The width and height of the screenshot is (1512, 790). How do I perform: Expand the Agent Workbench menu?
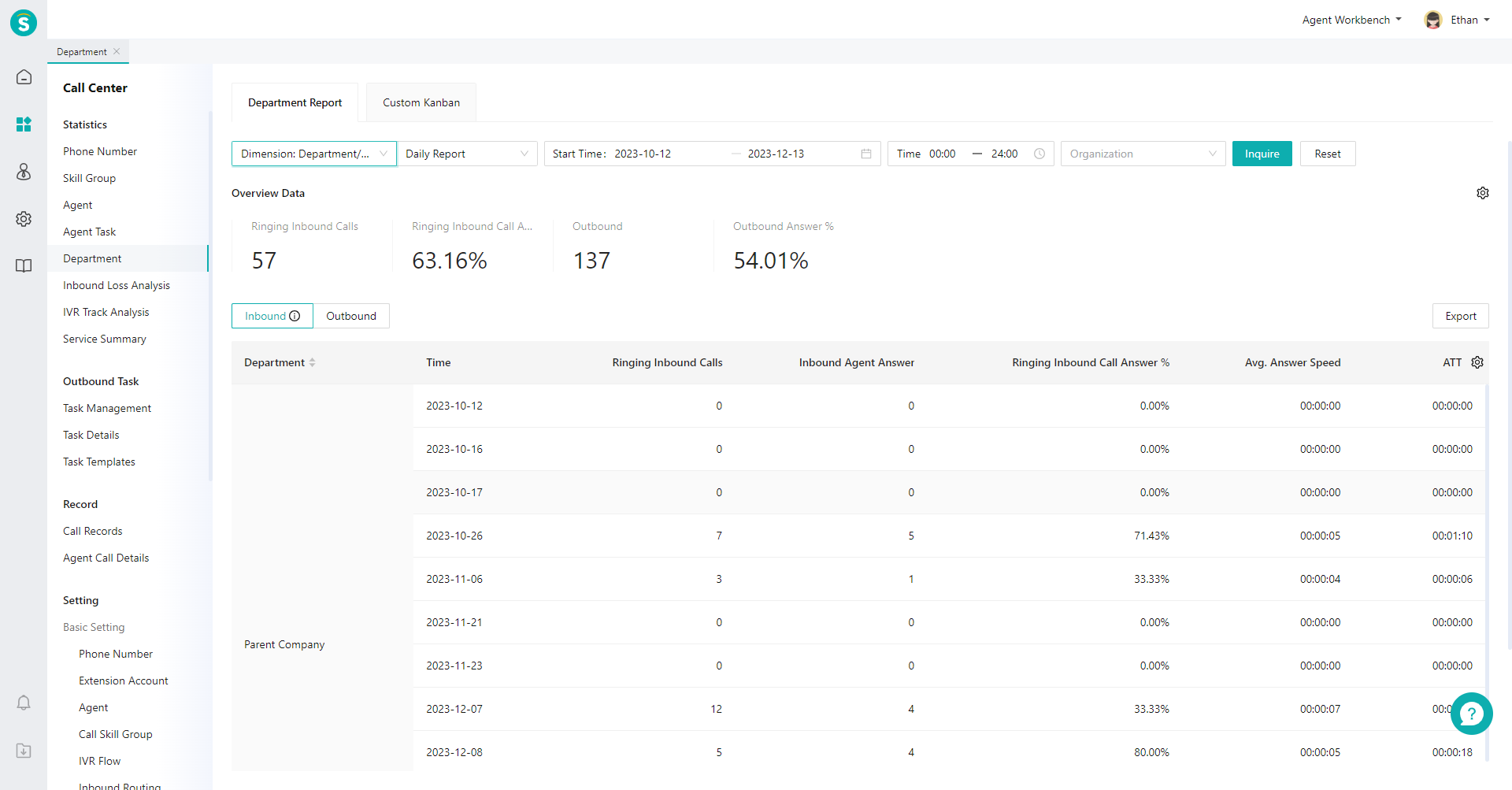[1351, 20]
